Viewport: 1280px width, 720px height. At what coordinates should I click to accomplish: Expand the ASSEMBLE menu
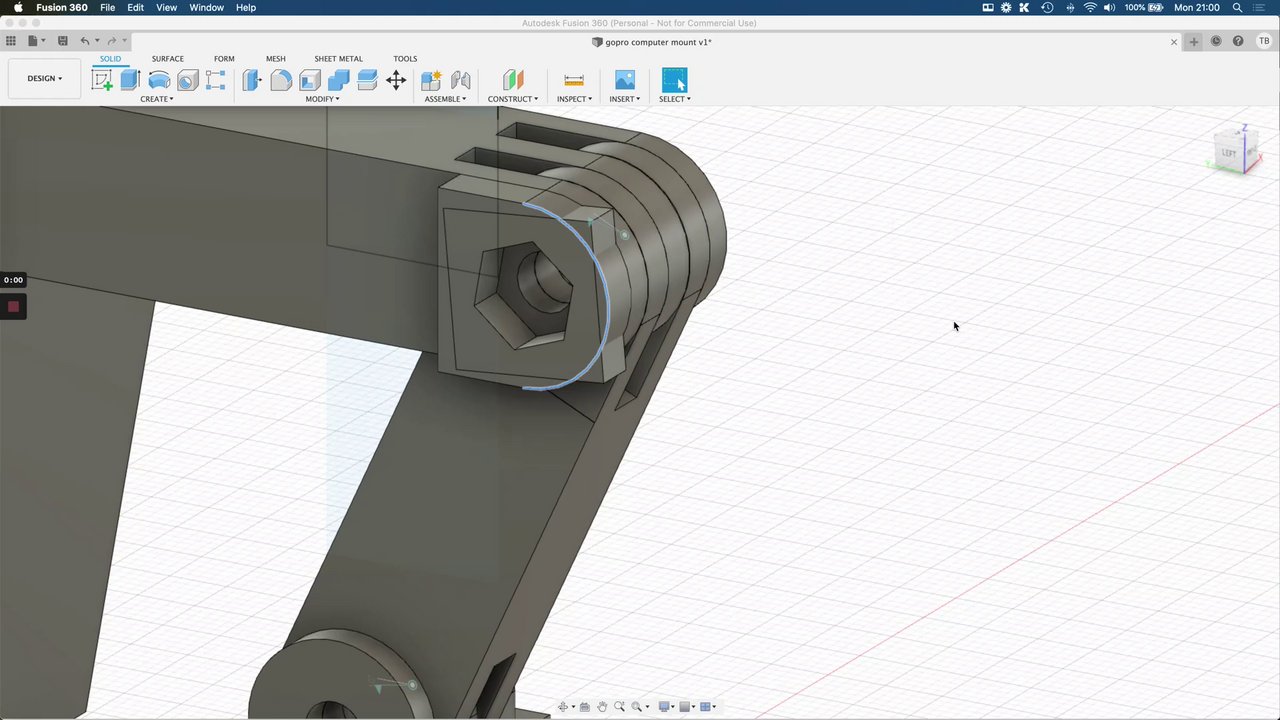point(445,99)
